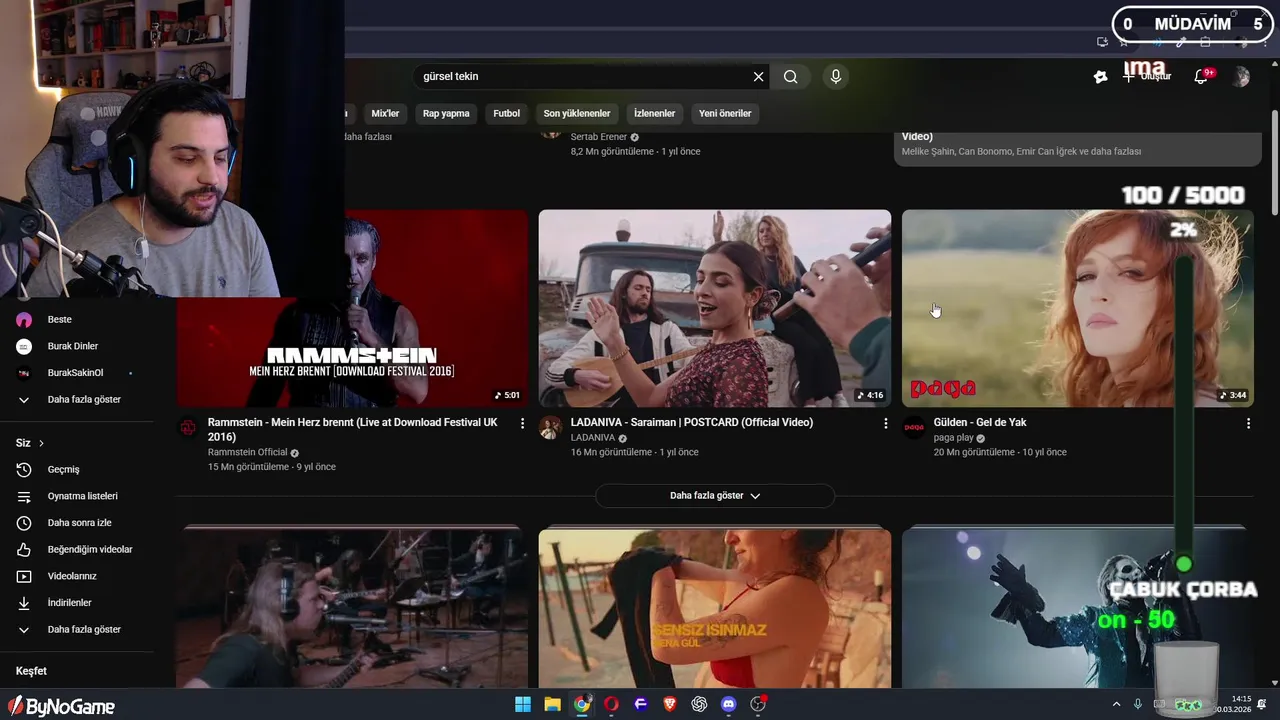Viewport: 1280px width, 720px height.
Task: Open ChatGPT app from the taskbar
Action: pos(699,704)
